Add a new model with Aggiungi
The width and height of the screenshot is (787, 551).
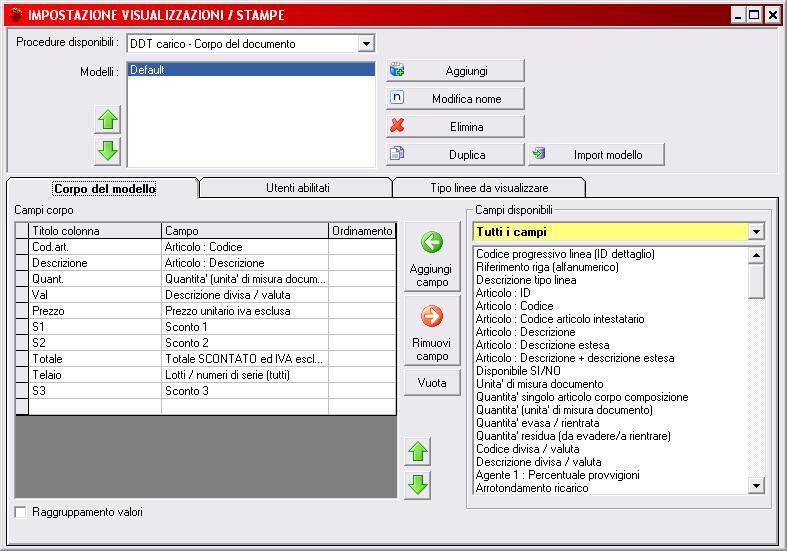[x=456, y=70]
